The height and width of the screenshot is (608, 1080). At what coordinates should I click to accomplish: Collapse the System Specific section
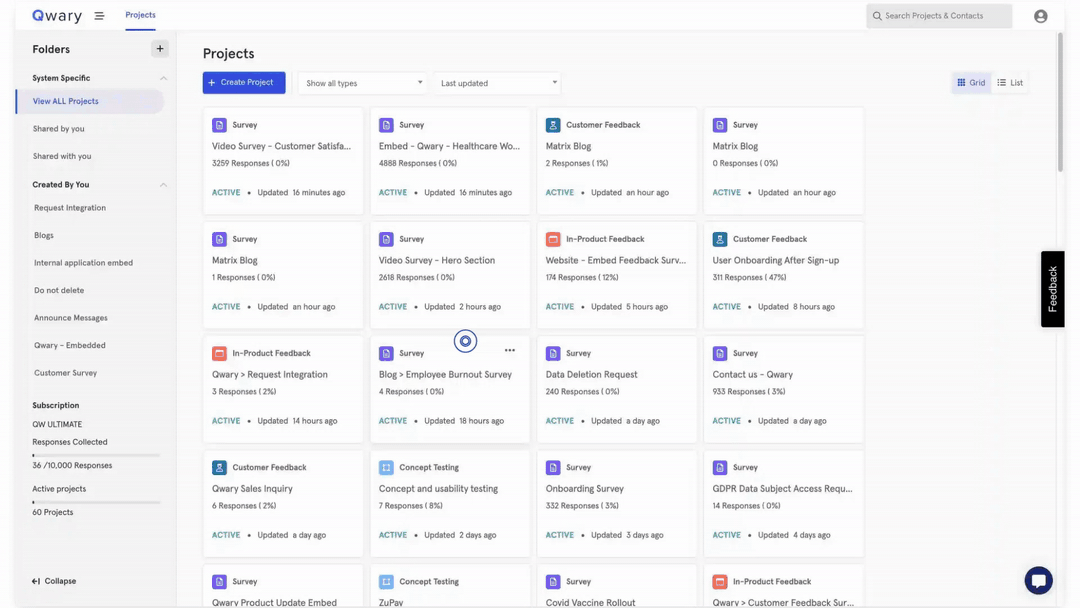(x=163, y=78)
